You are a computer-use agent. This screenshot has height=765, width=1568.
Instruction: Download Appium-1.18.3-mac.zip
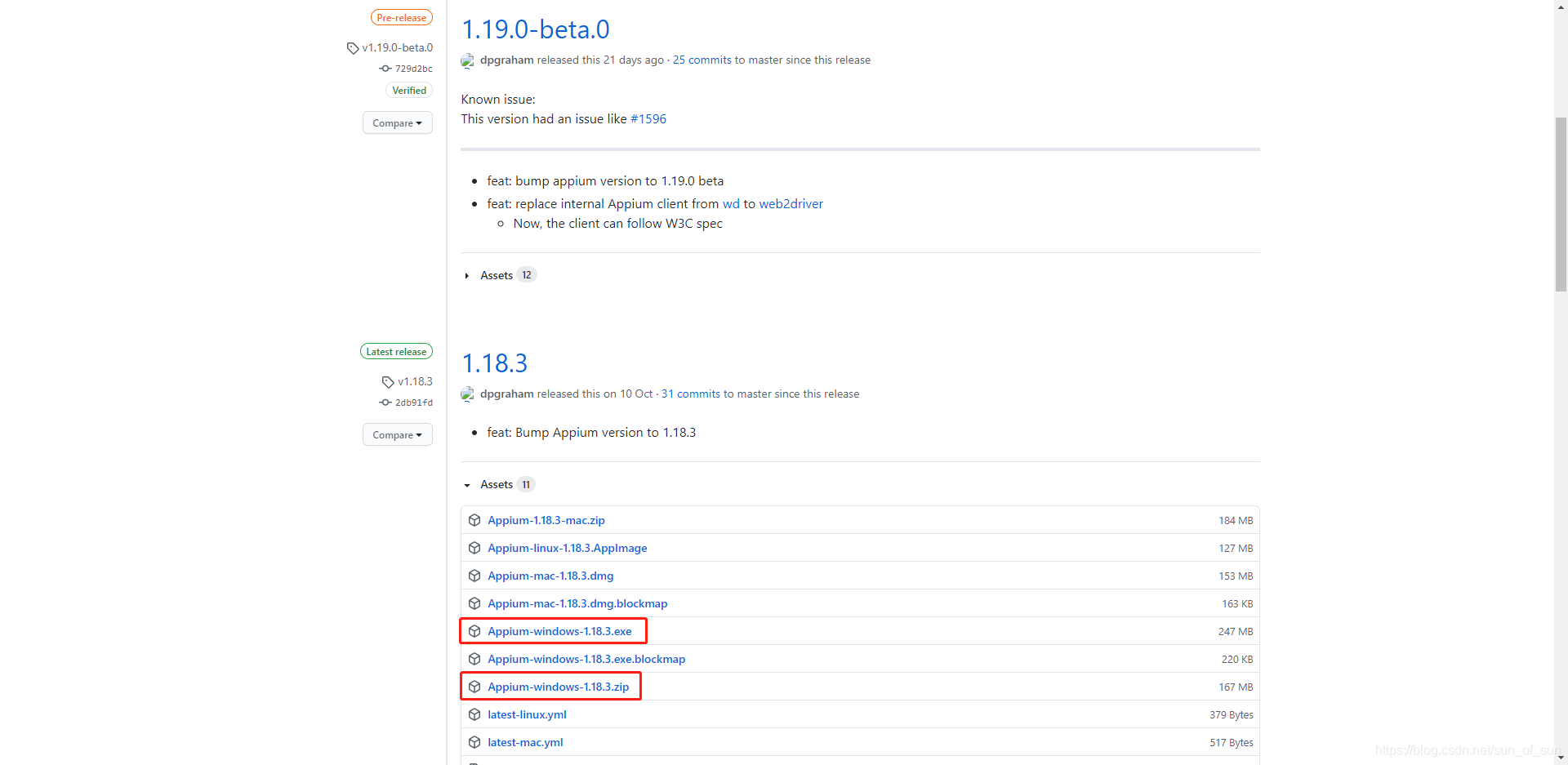point(546,520)
